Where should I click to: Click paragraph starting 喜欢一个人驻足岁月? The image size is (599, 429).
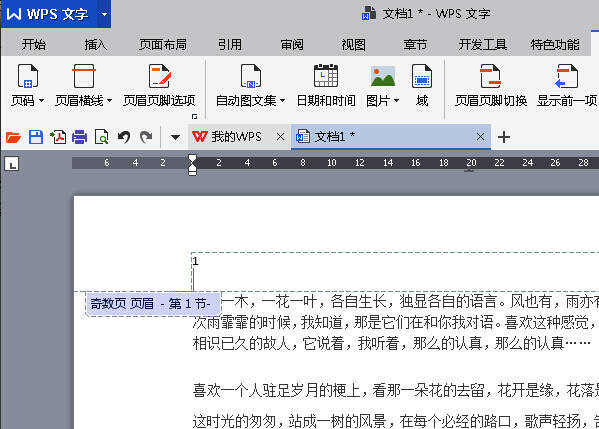[395, 390]
